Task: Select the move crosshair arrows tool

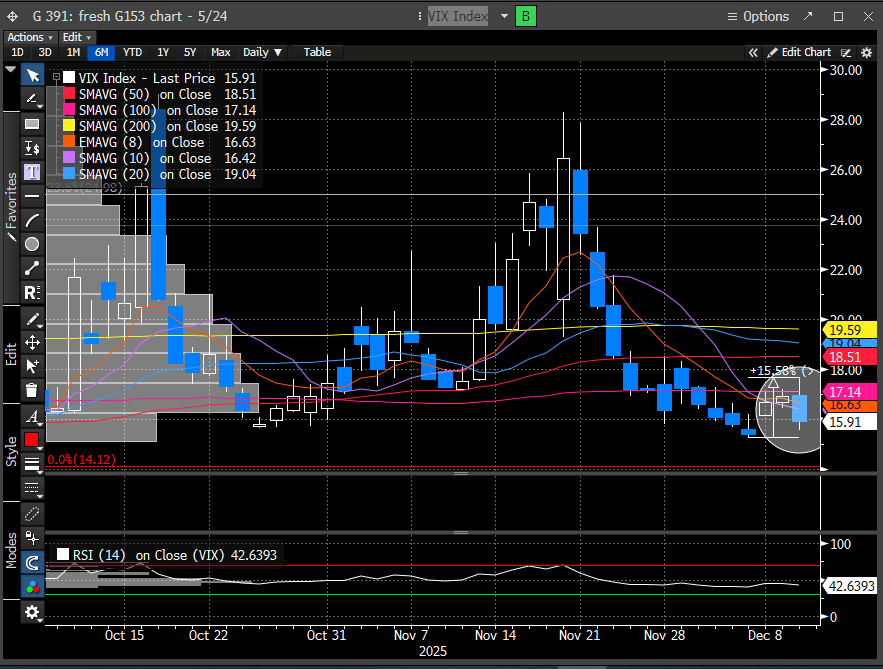Action: pos(32,342)
